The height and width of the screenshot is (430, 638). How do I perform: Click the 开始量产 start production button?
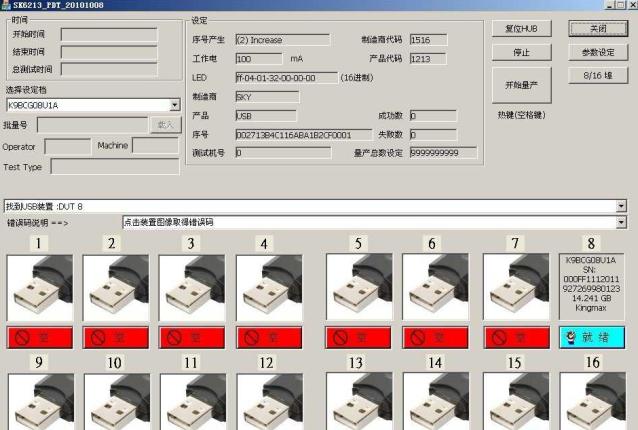(522, 85)
